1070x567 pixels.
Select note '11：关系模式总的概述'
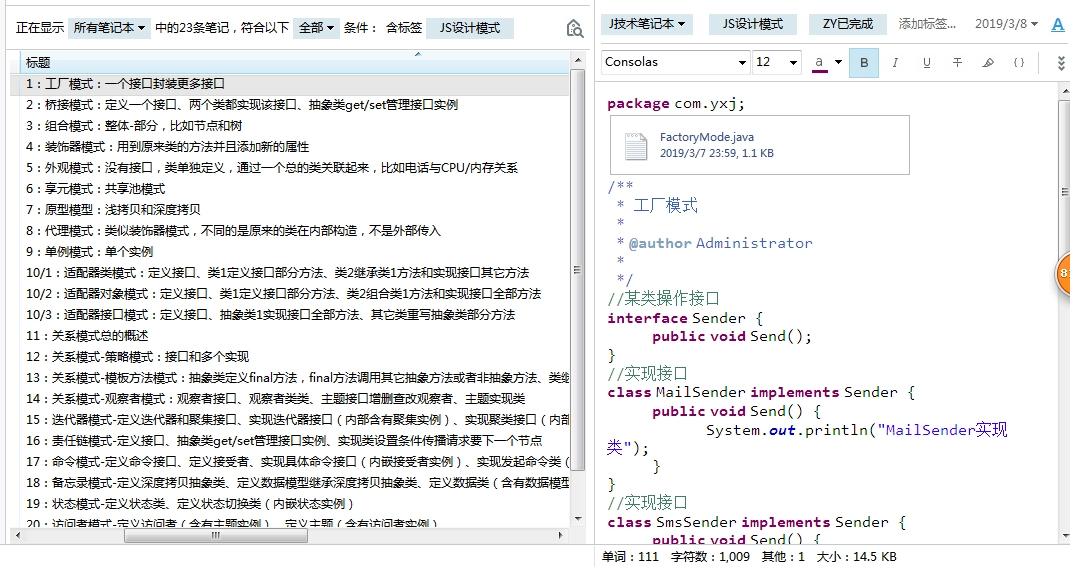point(289,336)
